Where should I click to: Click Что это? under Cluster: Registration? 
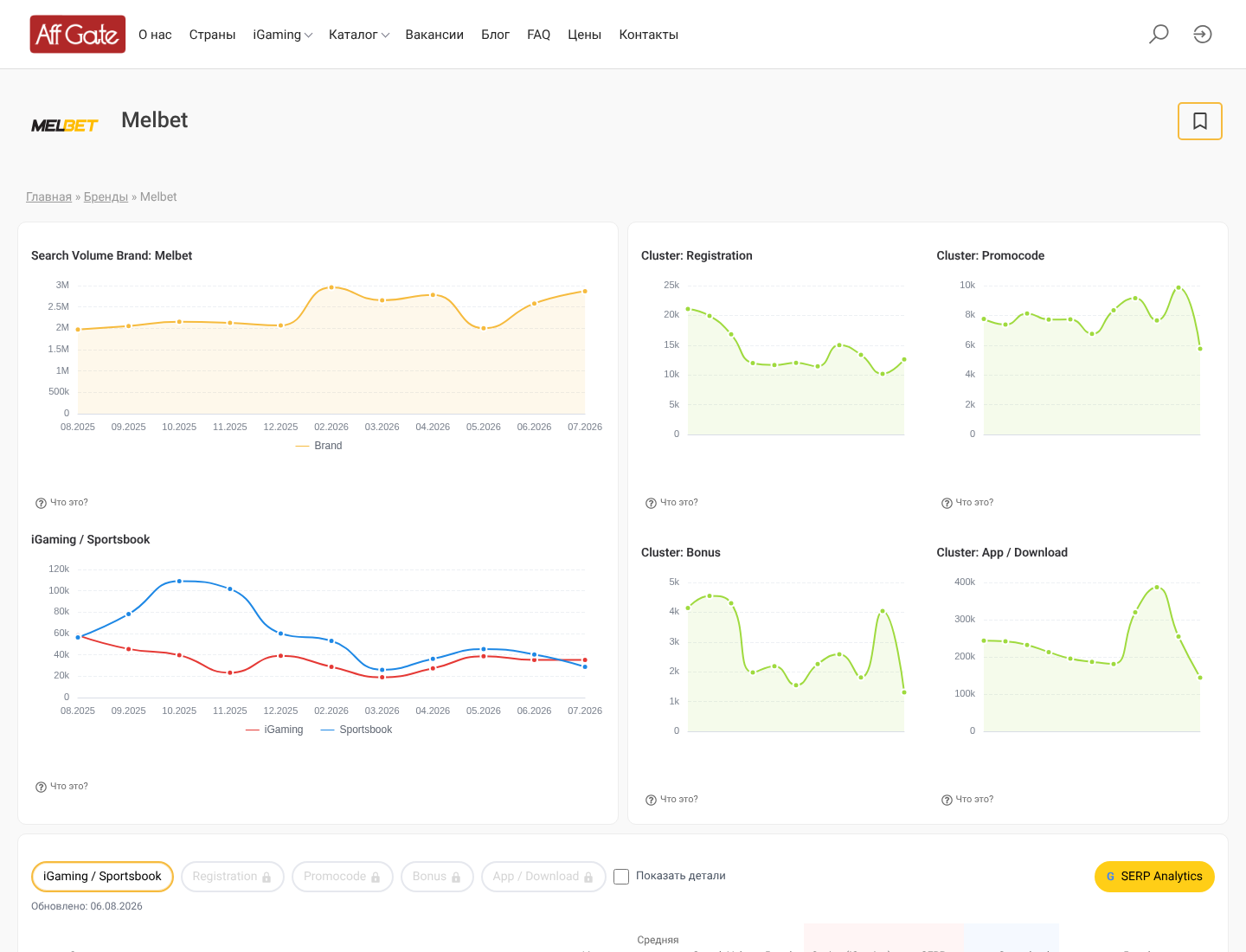point(679,503)
